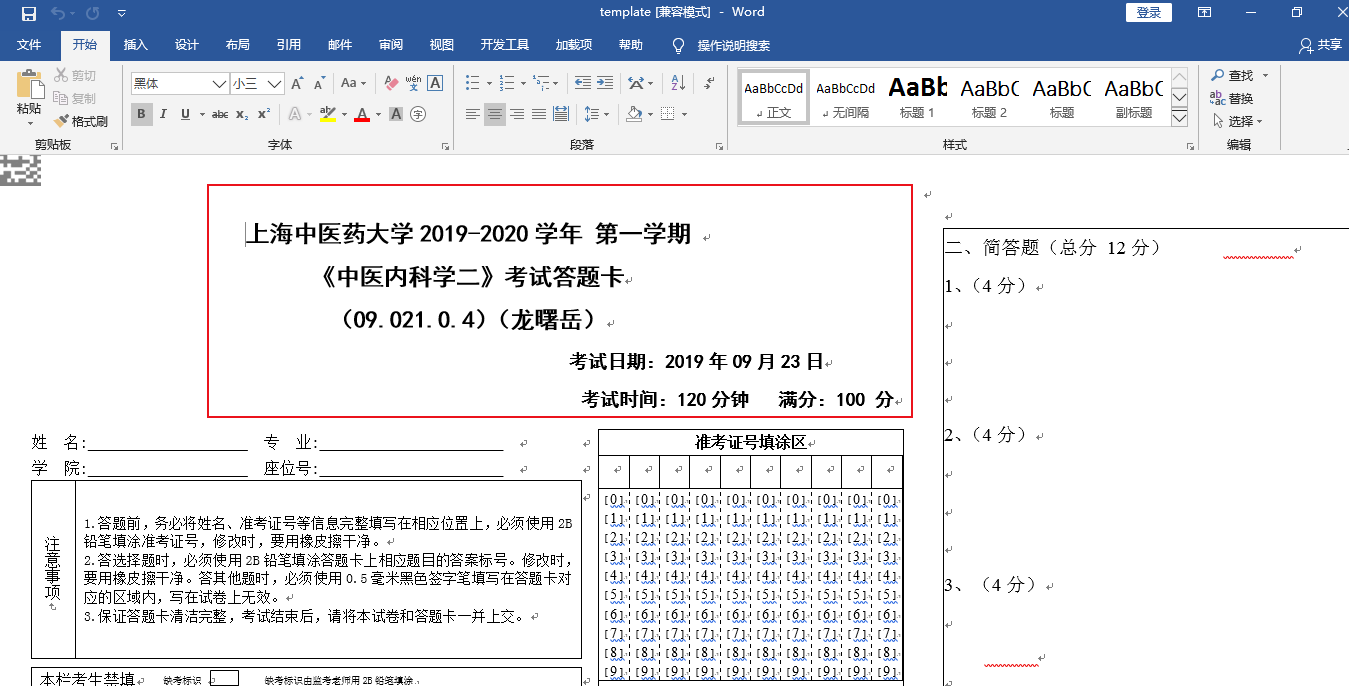Click the 登录 (Sign in) button

pyautogui.click(x=1148, y=13)
